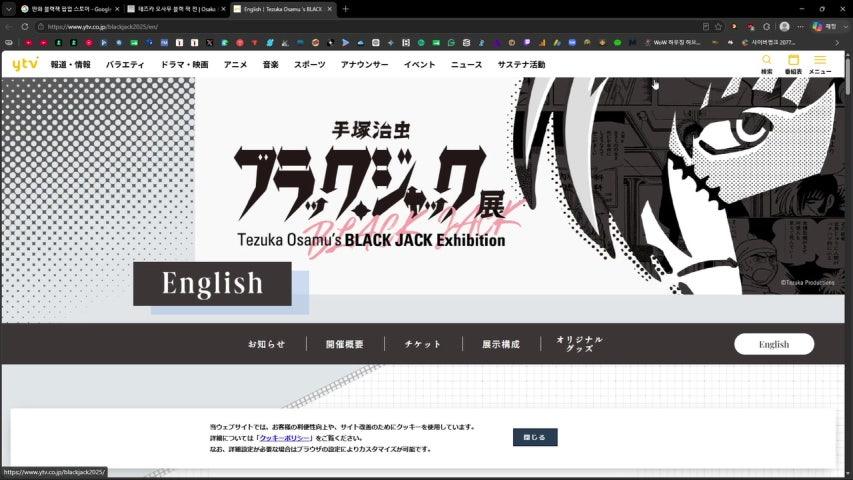View site info via the lock icon
This screenshot has width=853, height=480.
(40, 26)
